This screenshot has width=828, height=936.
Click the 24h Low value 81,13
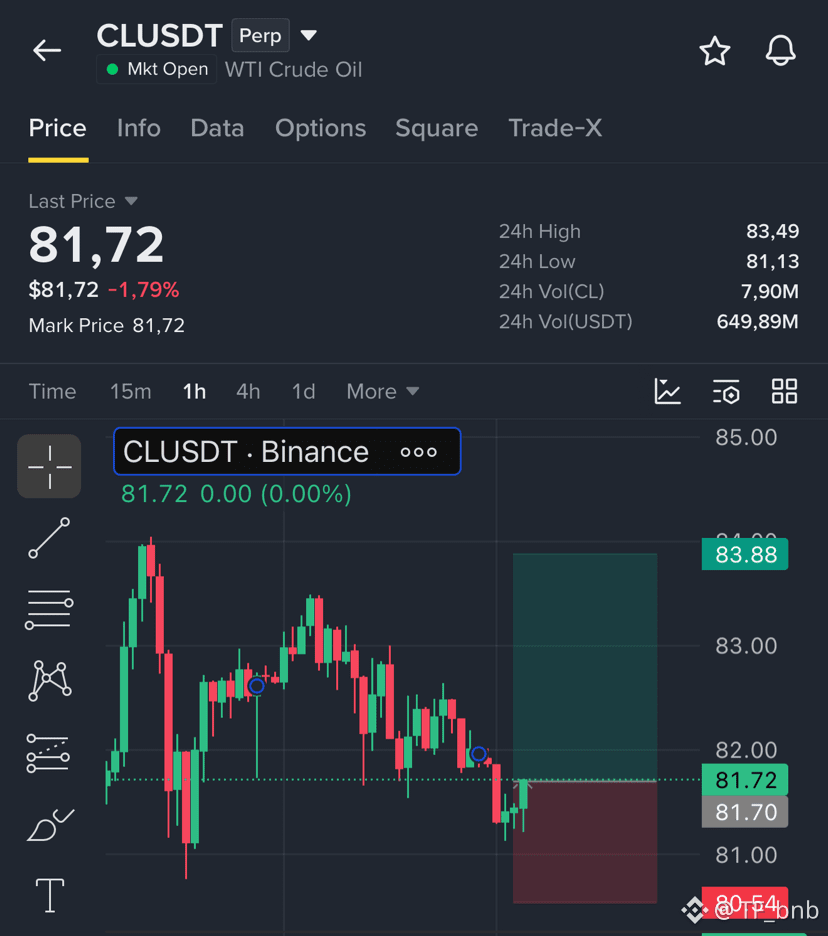pos(772,261)
